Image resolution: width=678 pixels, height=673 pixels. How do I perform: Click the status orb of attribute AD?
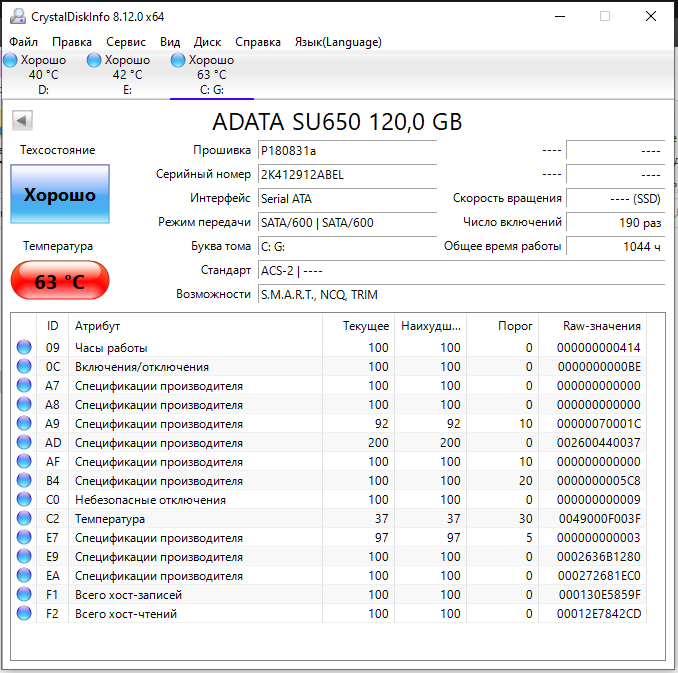[24, 442]
